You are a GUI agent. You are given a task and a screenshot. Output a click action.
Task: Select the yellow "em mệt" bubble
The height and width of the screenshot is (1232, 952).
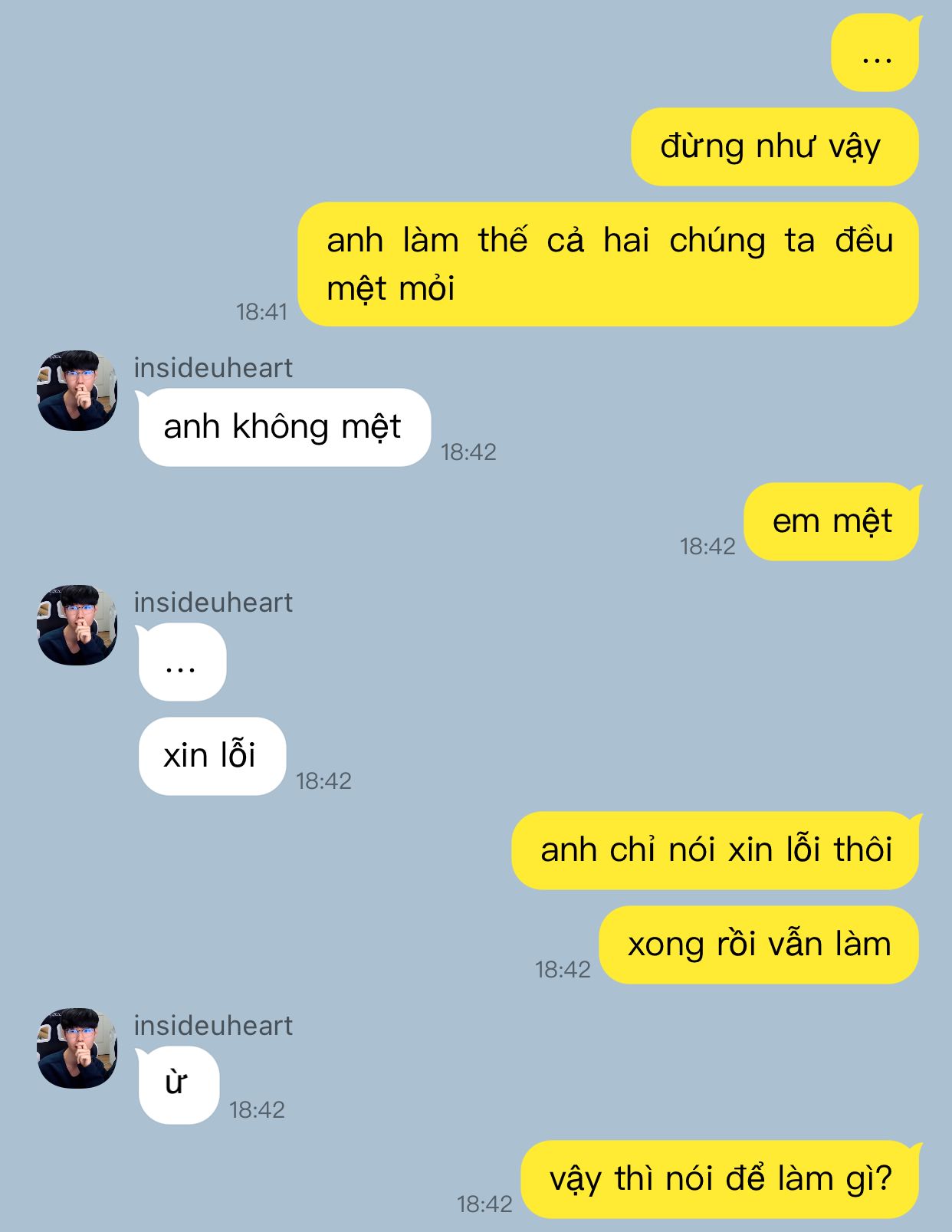832,521
